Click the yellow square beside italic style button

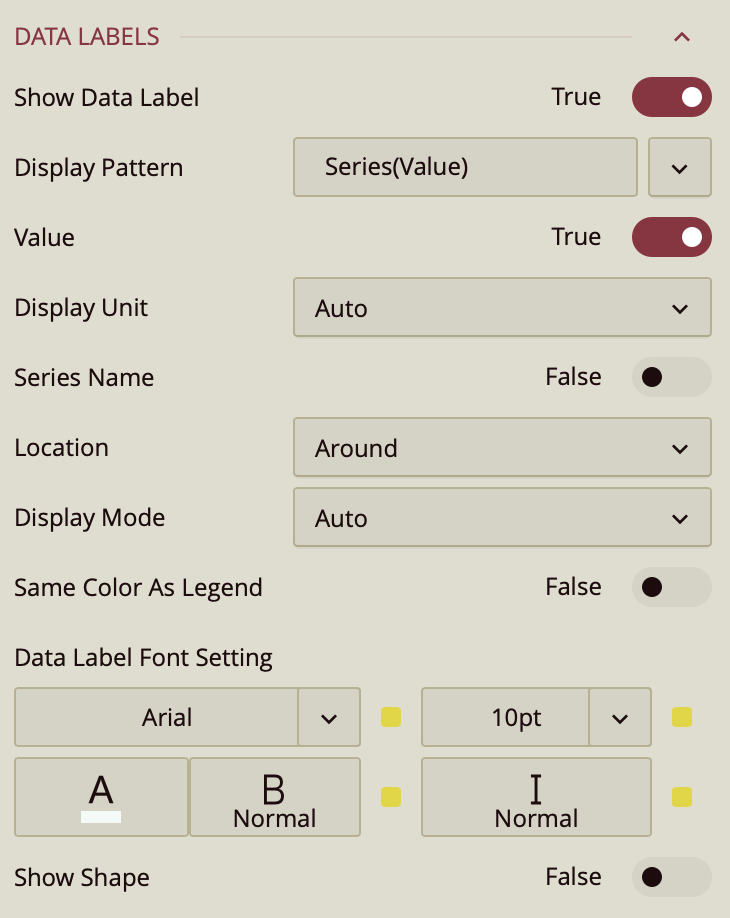[x=681, y=797]
